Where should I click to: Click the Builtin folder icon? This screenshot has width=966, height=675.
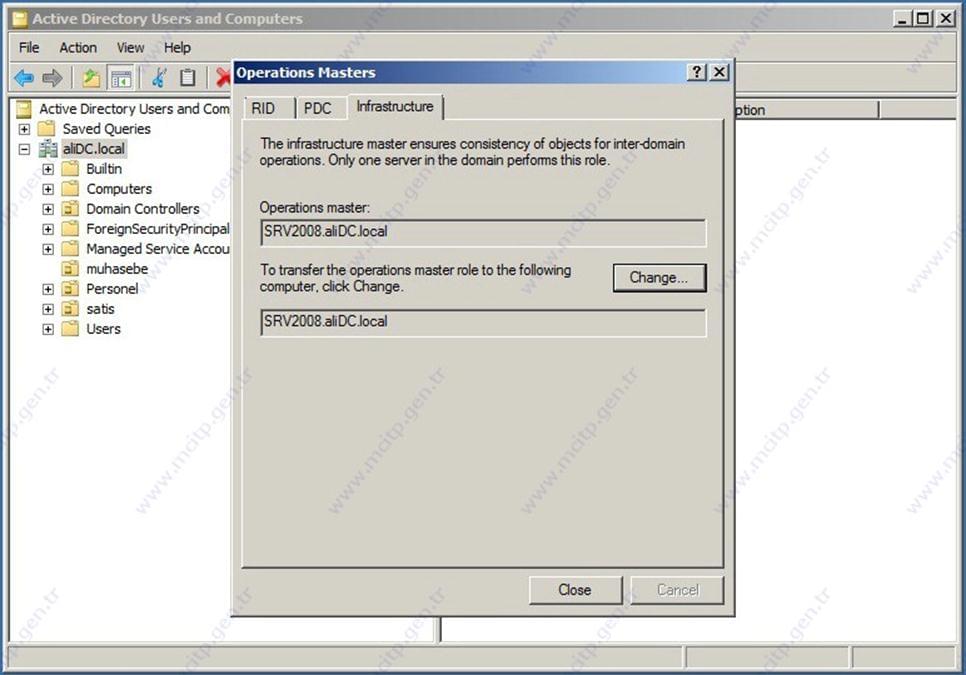70,169
